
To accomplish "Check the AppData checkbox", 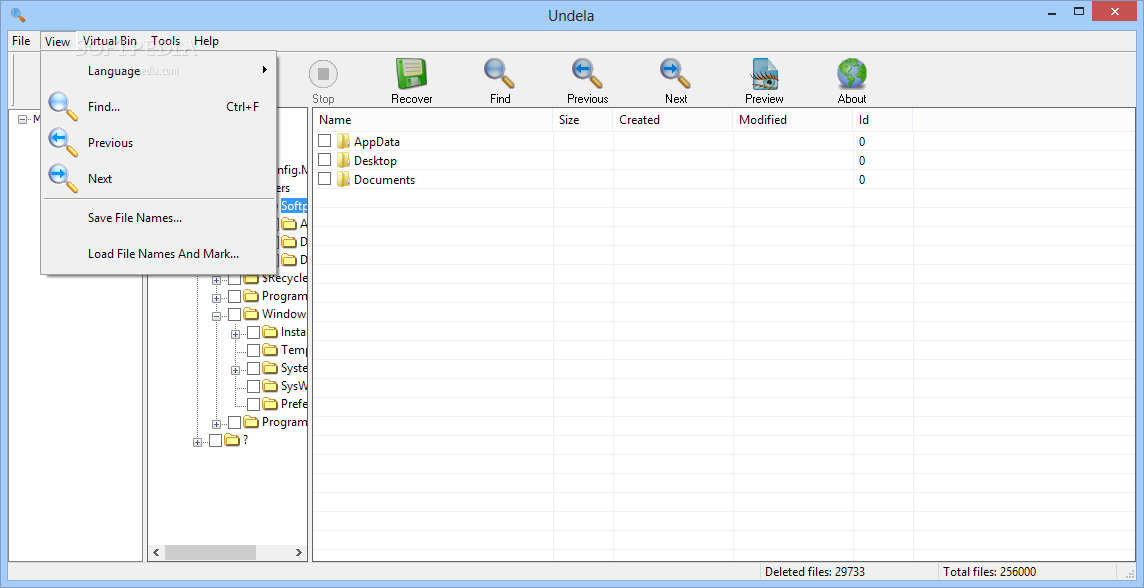I will (325, 141).
